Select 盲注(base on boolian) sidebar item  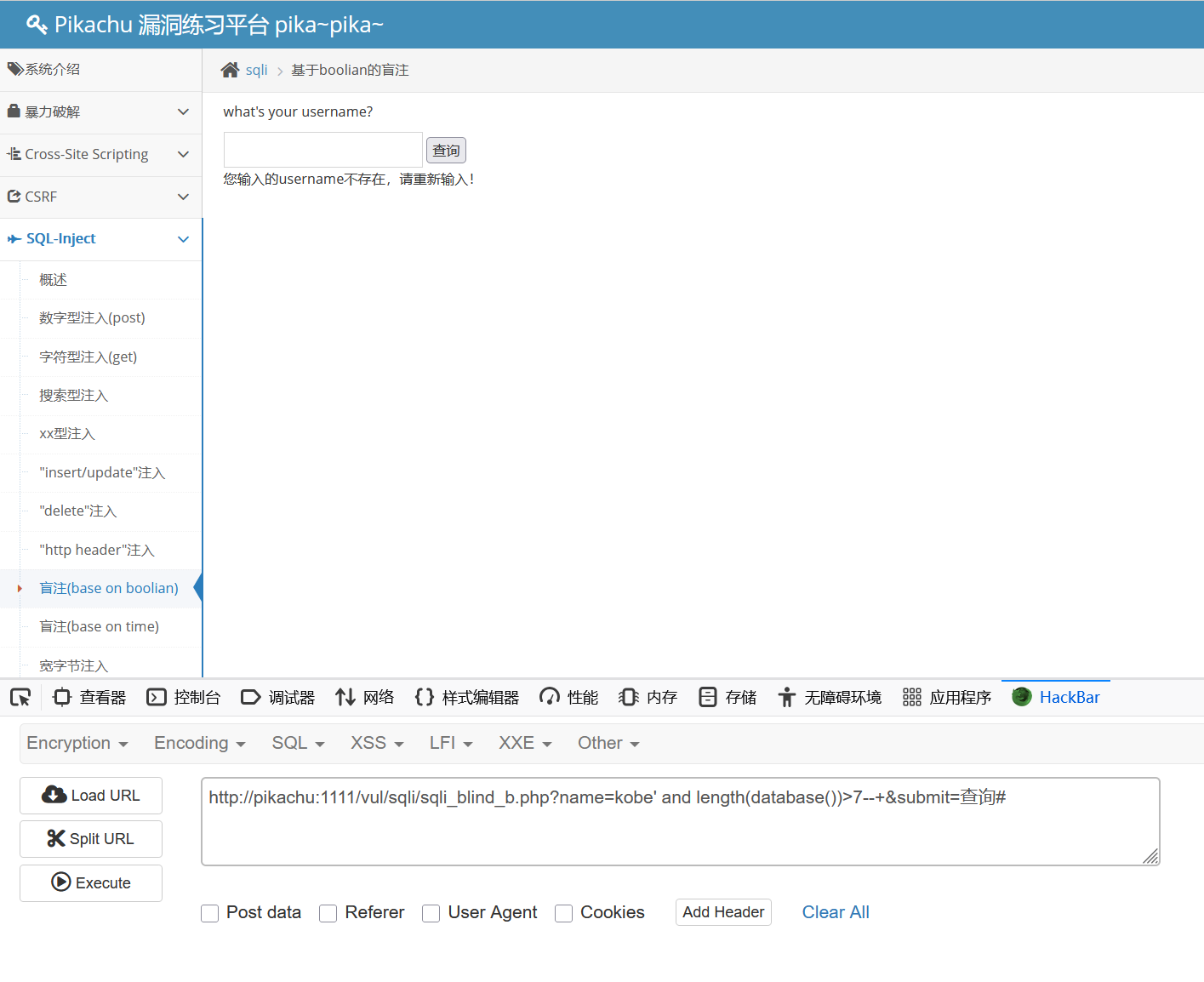coord(109,588)
